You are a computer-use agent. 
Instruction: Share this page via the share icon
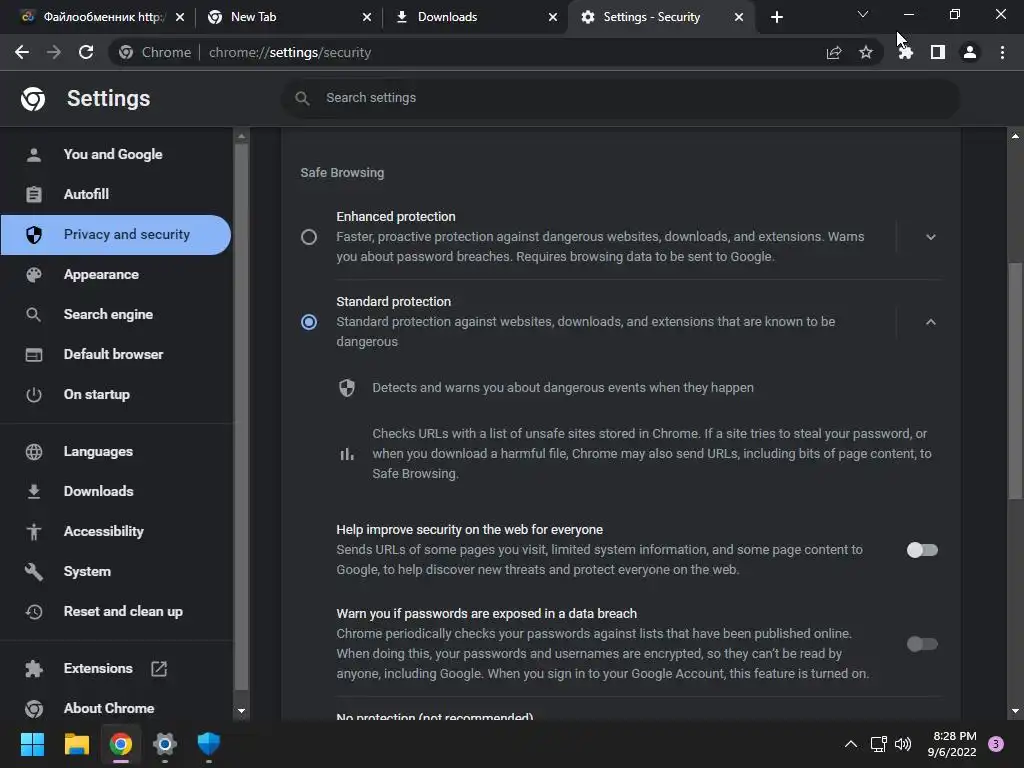coord(834,52)
